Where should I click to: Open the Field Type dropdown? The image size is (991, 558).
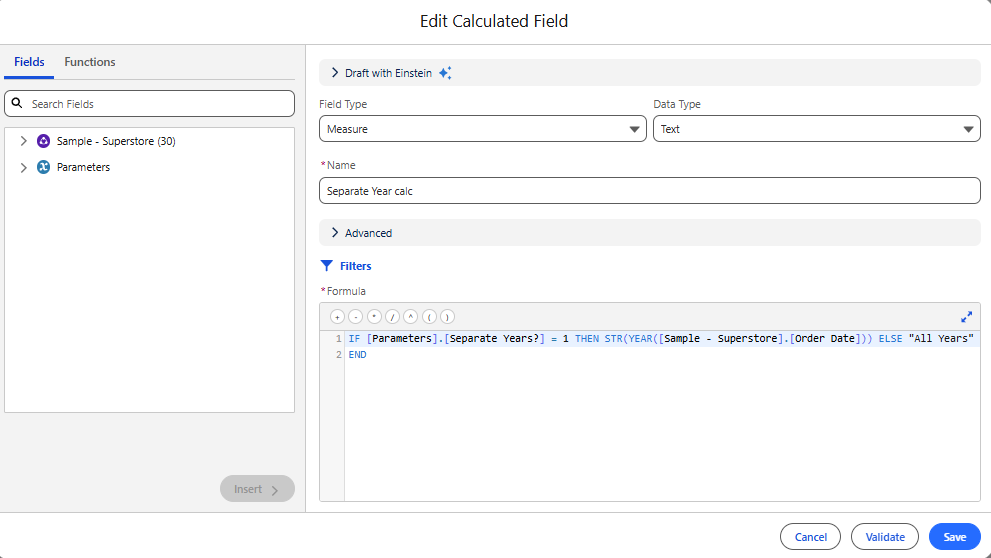483,129
